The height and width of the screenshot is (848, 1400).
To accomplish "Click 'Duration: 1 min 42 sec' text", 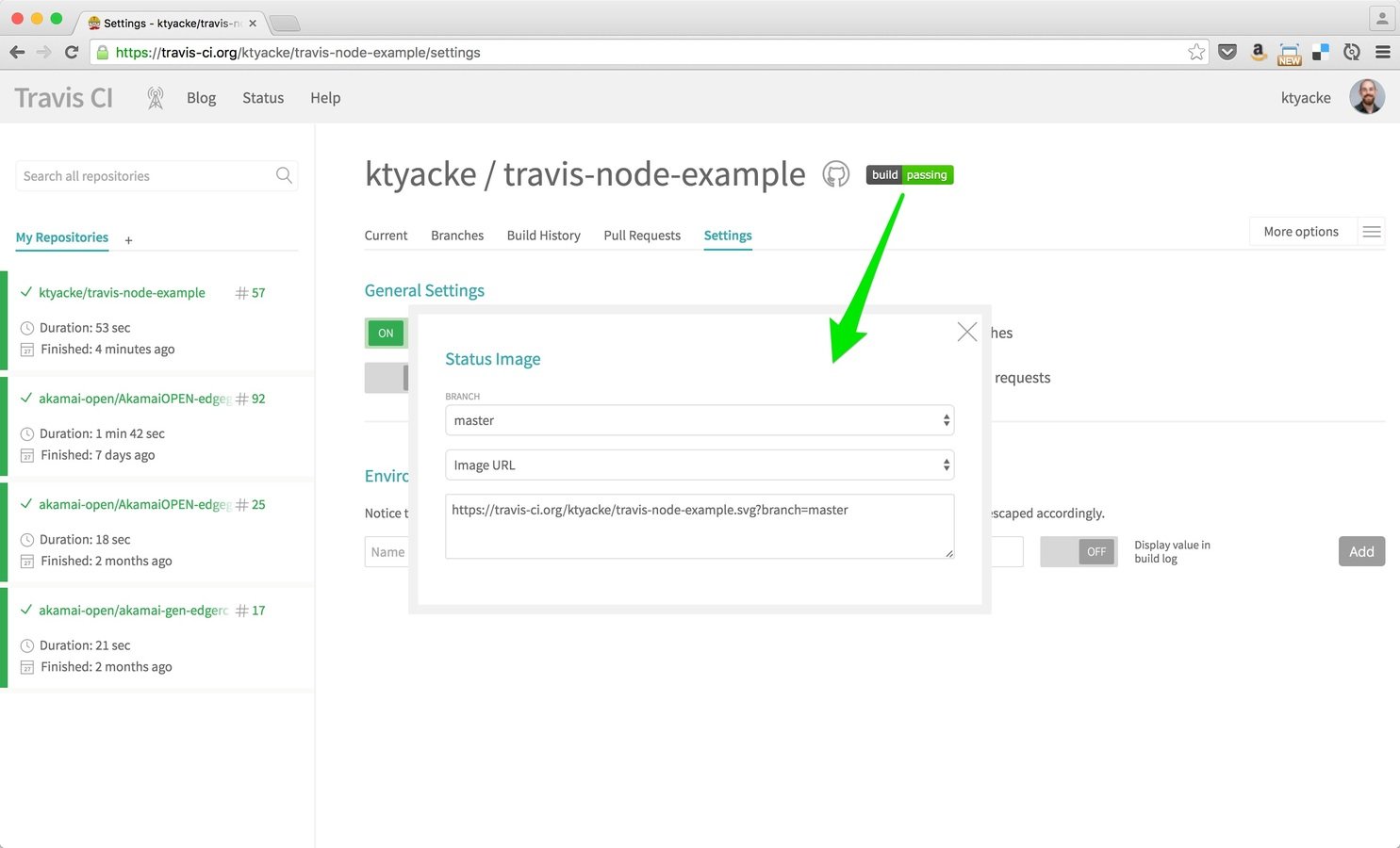I will tap(102, 433).
